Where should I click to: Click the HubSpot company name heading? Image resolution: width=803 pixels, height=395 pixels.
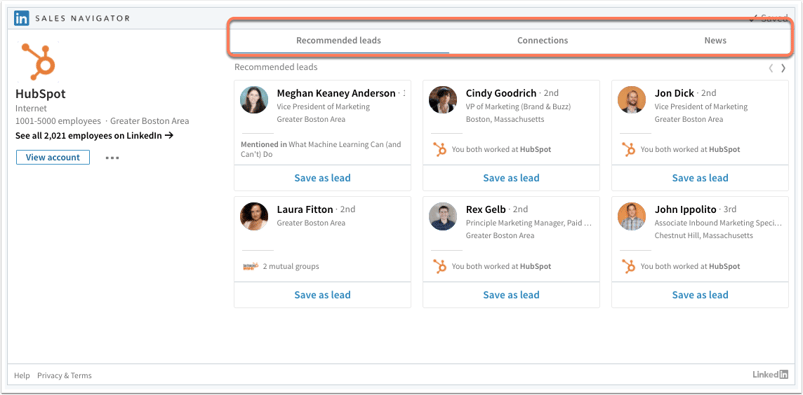click(40, 94)
